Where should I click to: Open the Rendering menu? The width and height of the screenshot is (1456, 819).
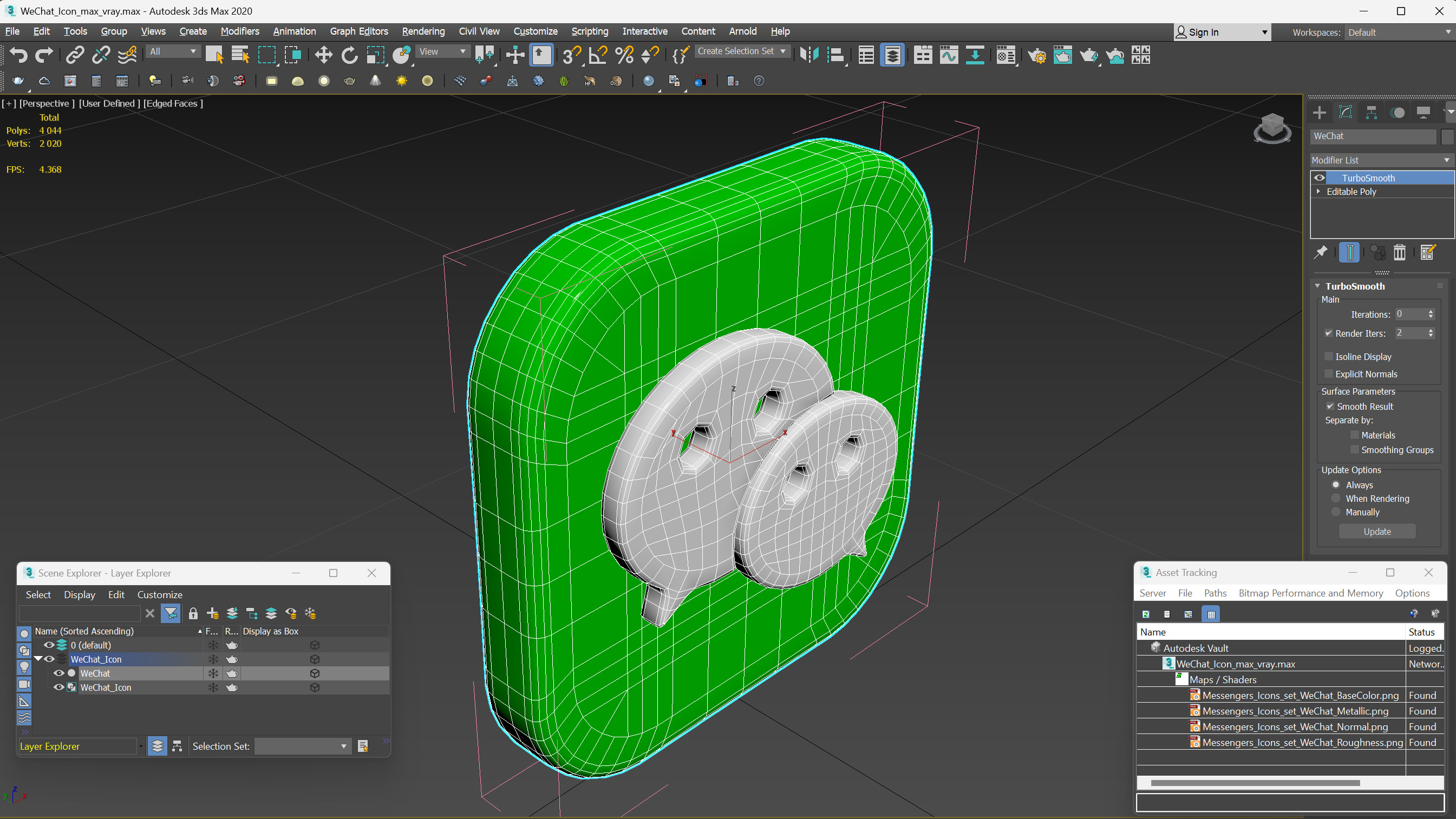click(x=423, y=31)
